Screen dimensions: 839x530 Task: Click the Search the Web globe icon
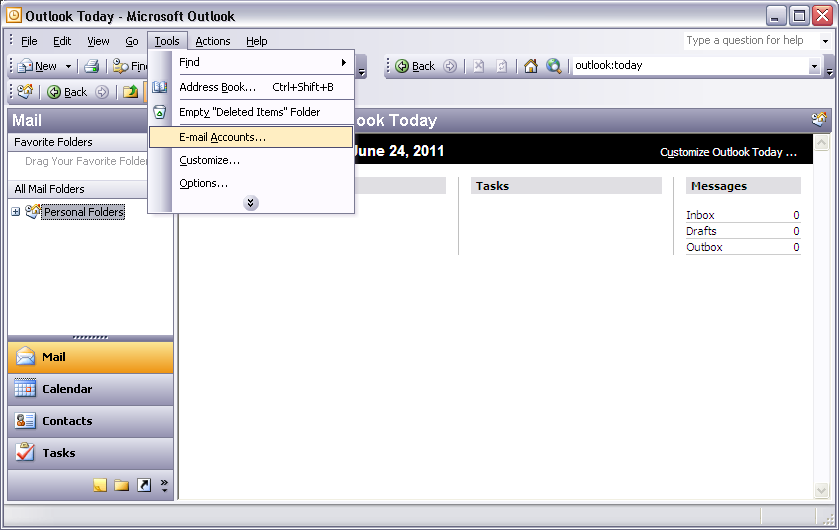pyautogui.click(x=554, y=66)
